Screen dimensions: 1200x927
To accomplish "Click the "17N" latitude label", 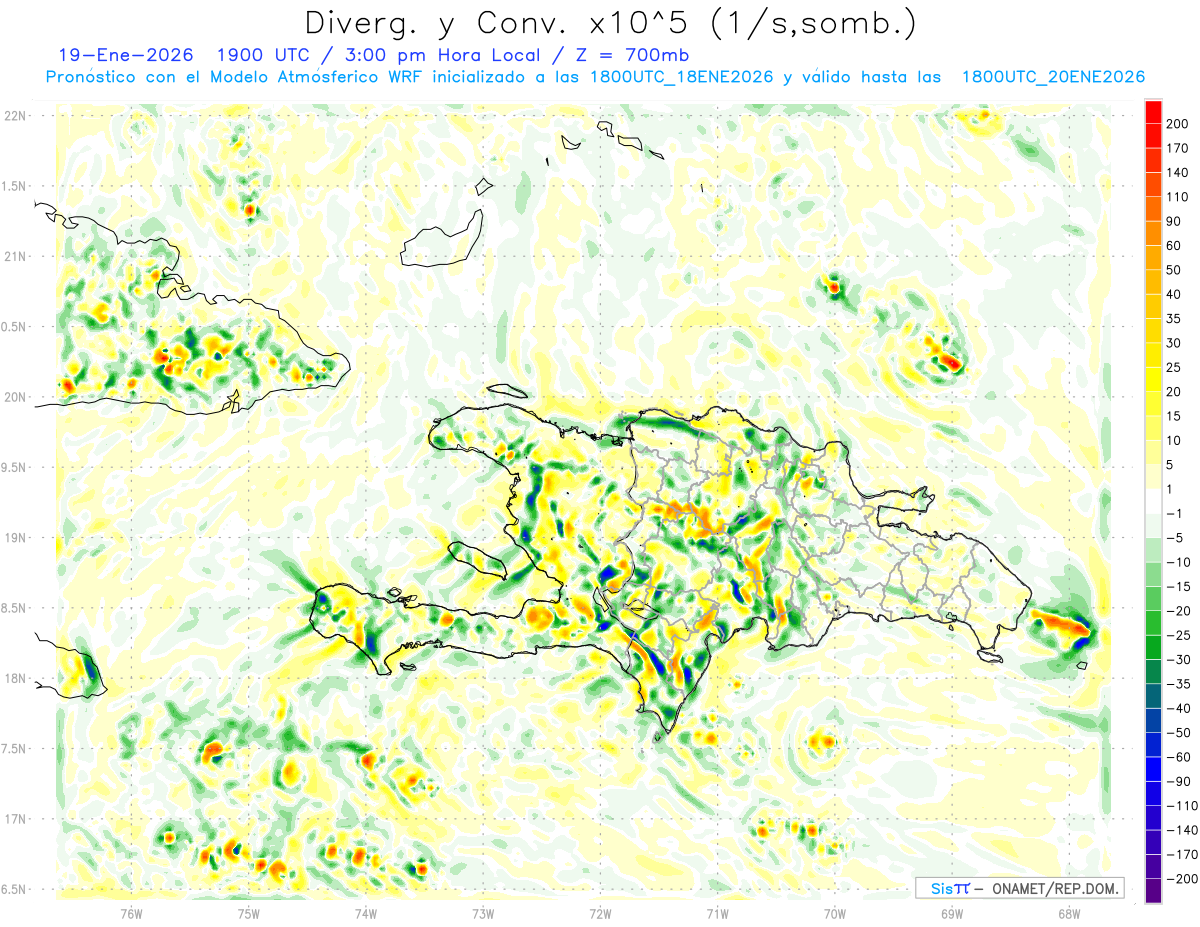I will coord(15,819).
